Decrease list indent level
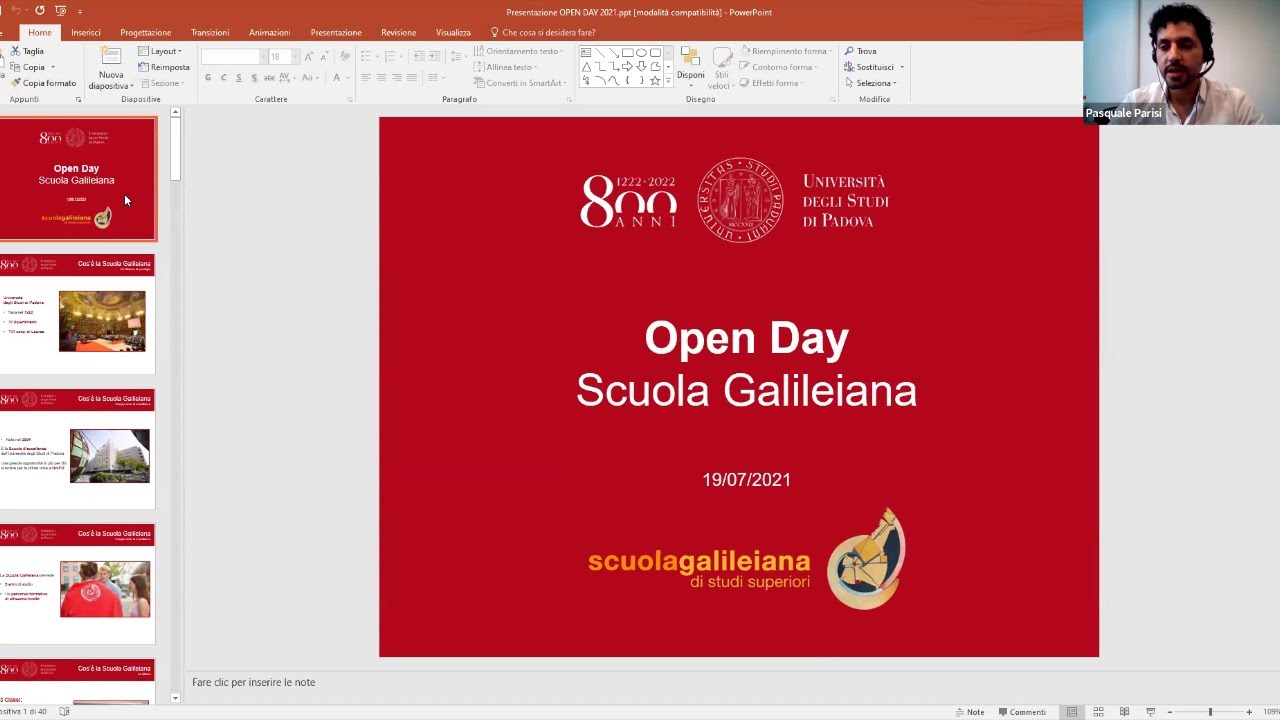This screenshot has height=720, width=1280. (x=419, y=56)
